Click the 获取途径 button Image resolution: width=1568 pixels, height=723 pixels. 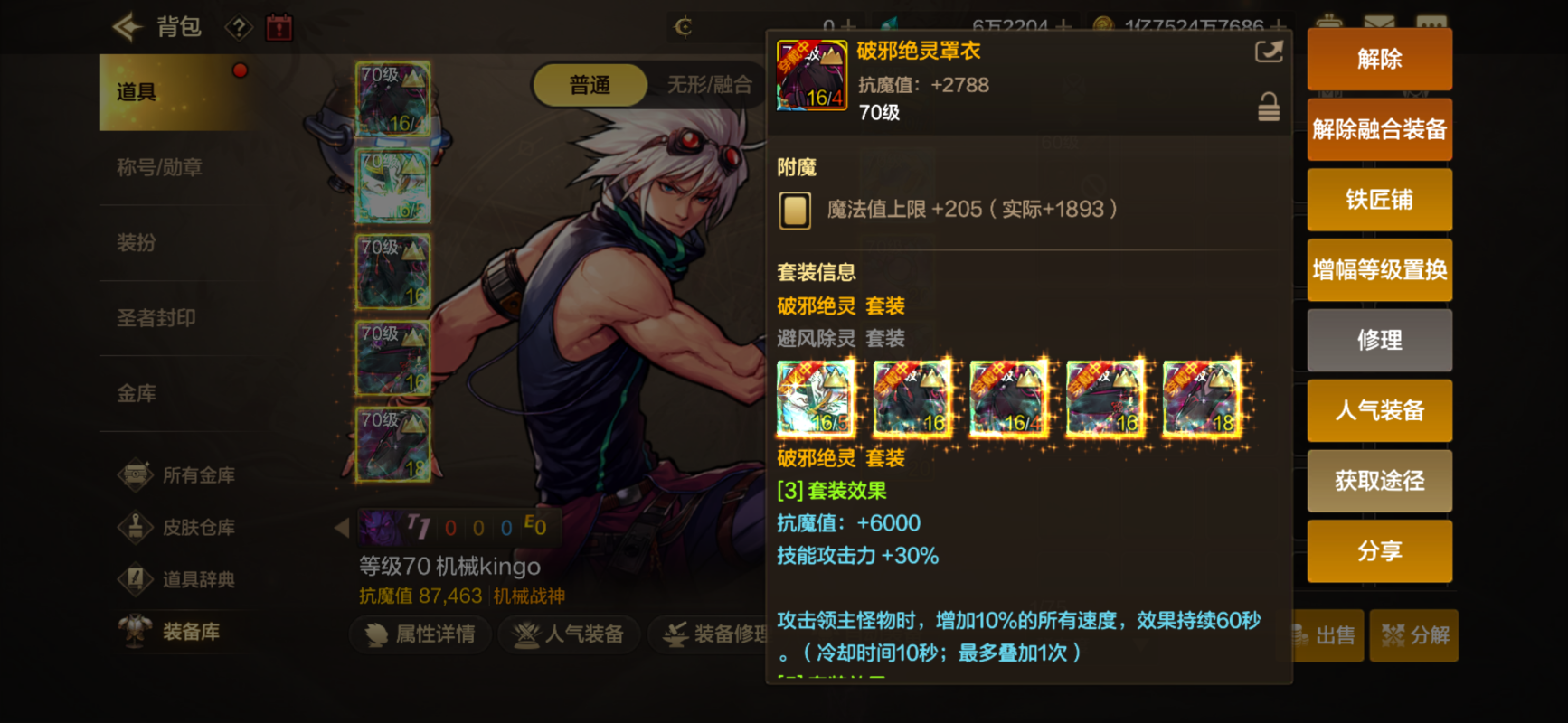(x=1379, y=481)
